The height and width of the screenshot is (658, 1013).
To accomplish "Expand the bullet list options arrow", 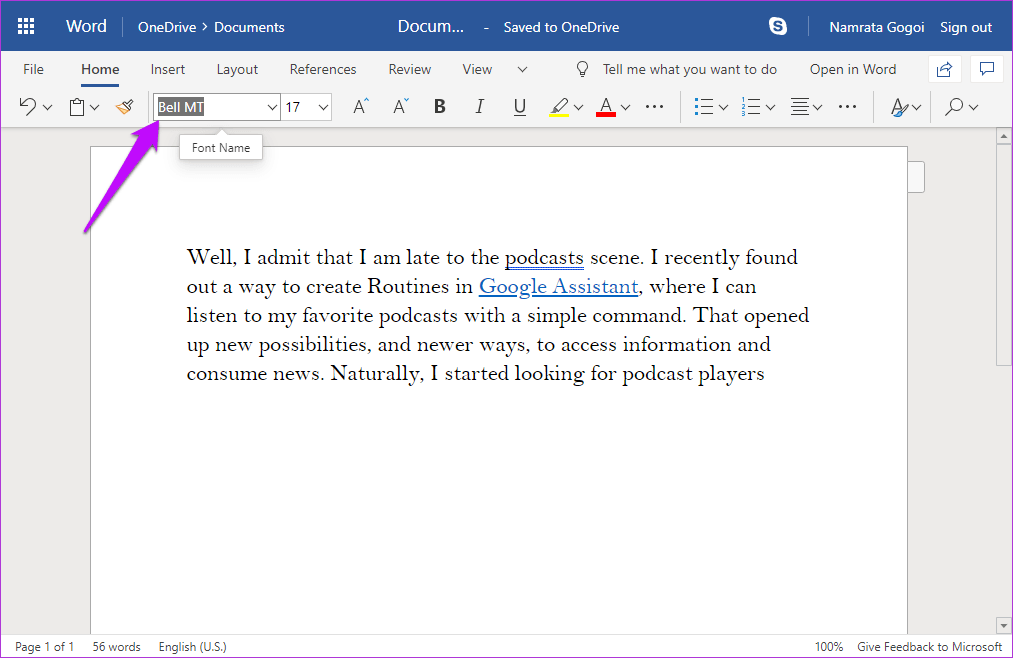I will [723, 107].
